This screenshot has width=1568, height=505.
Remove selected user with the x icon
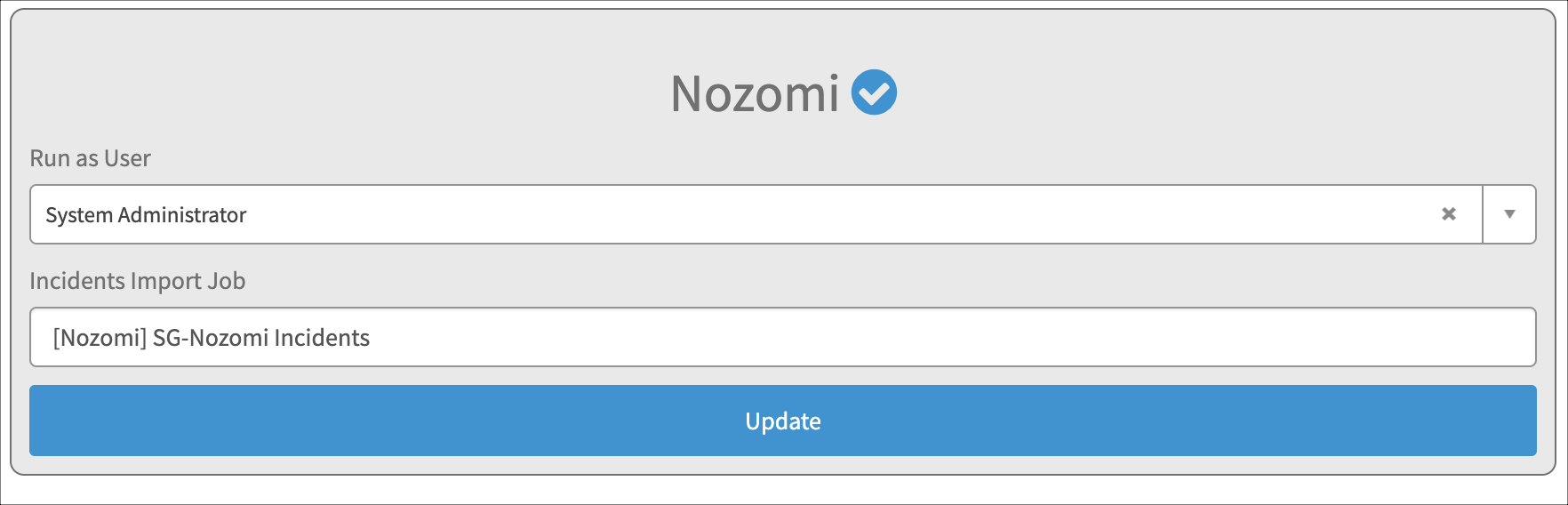point(1449,214)
